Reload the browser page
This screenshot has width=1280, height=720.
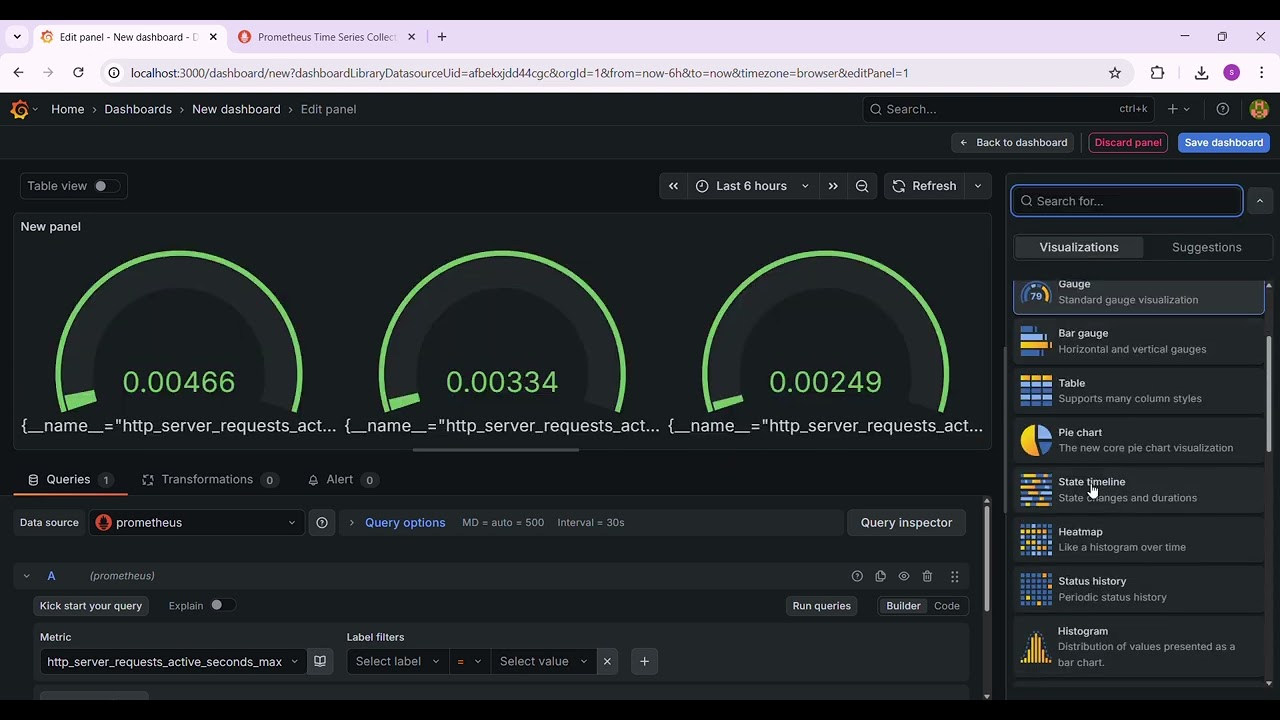78,73
